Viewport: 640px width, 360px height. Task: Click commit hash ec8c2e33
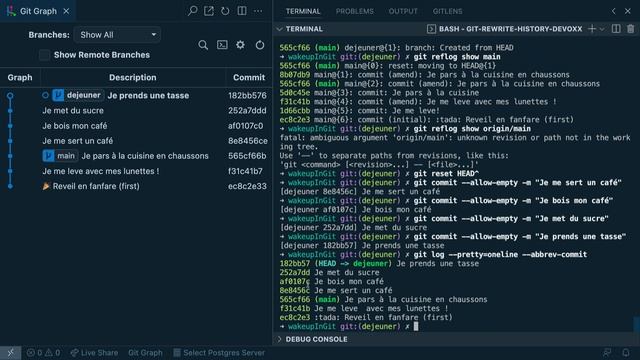(247, 186)
